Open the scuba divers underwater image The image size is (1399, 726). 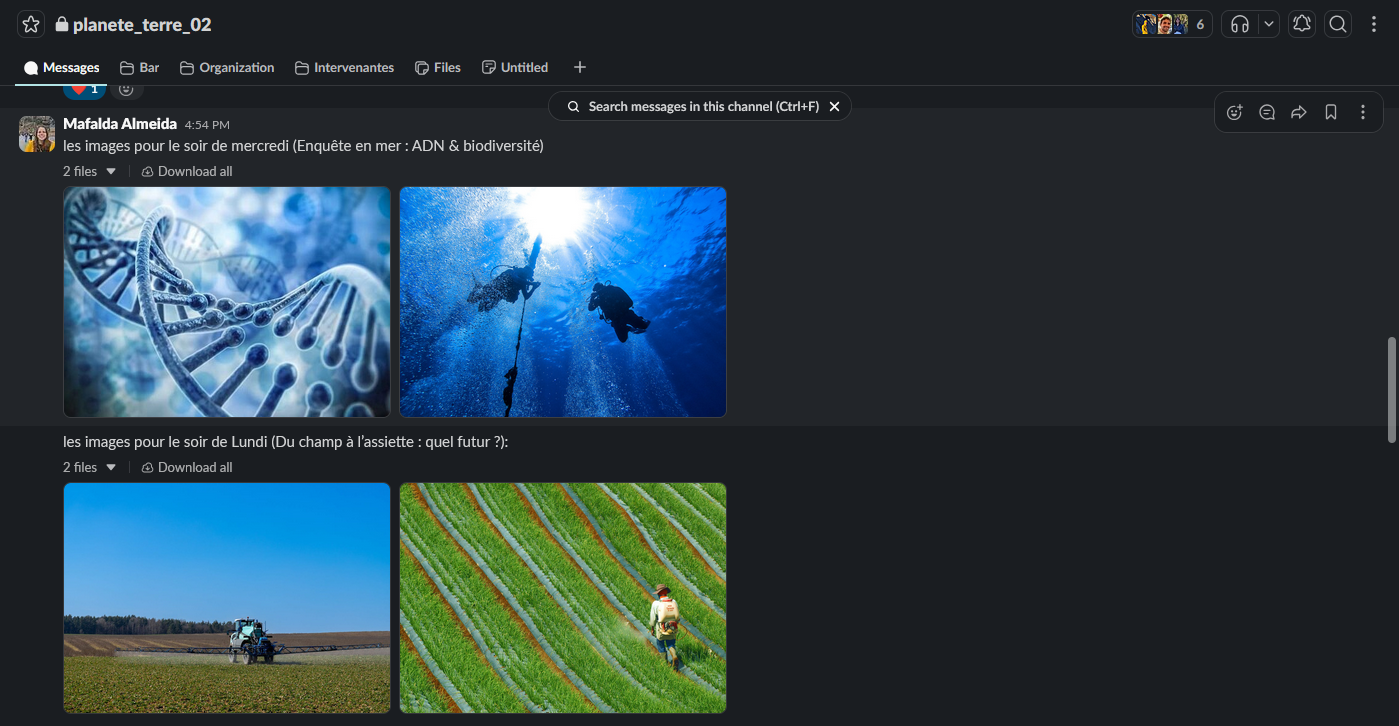point(563,302)
